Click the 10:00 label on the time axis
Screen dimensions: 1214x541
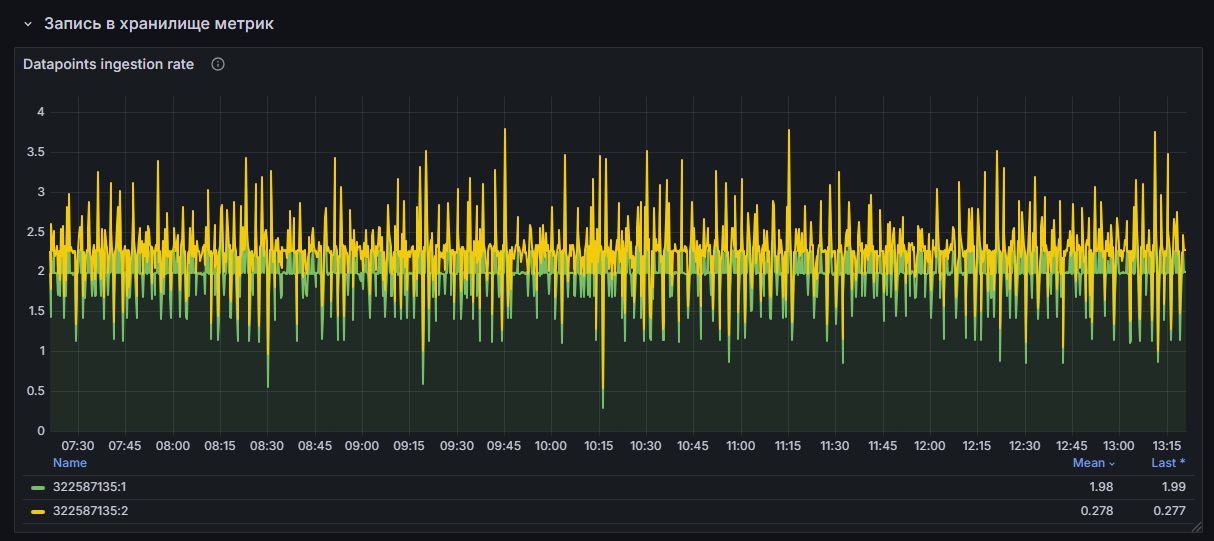pos(551,446)
